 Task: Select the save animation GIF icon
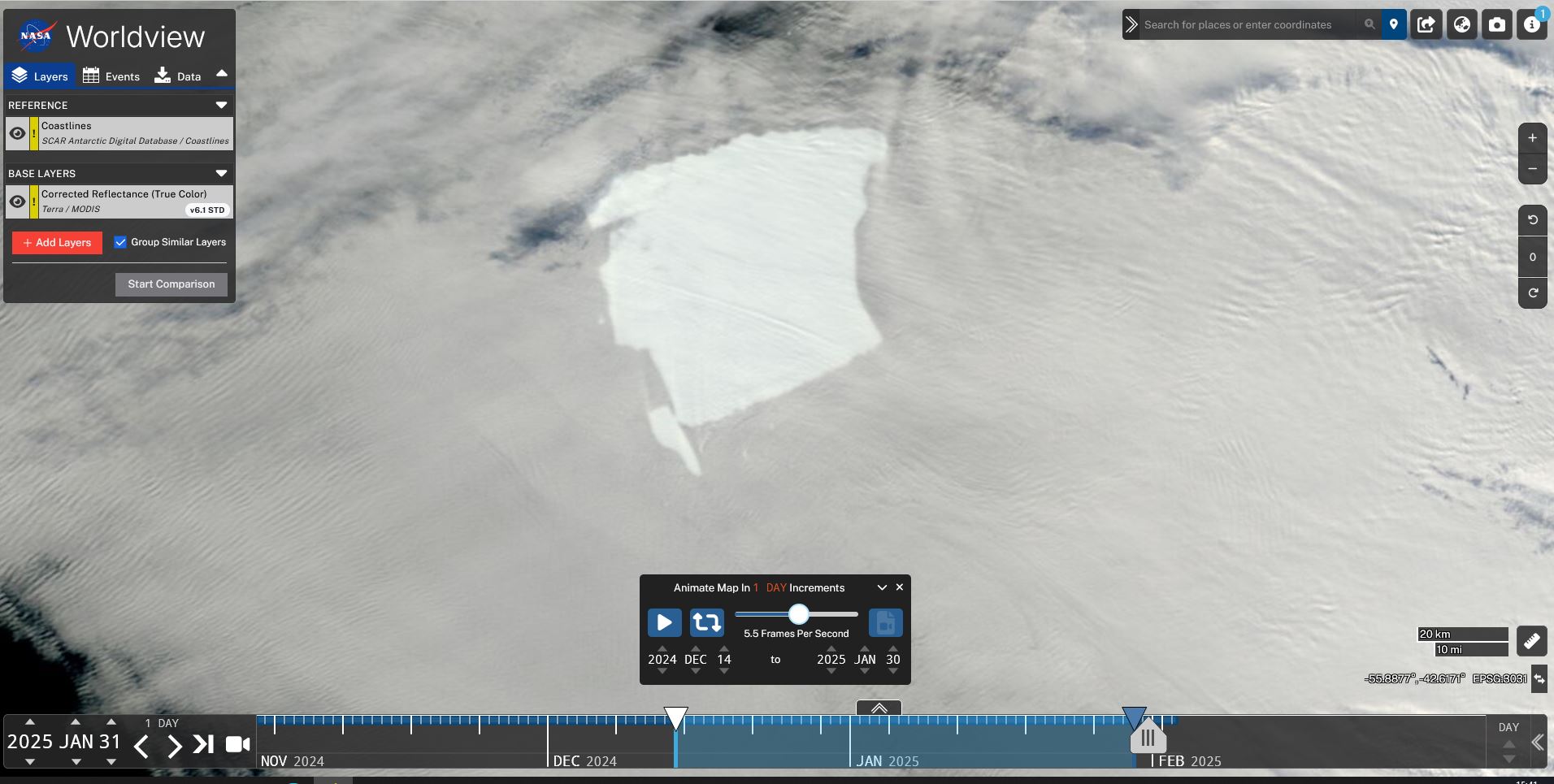point(885,622)
